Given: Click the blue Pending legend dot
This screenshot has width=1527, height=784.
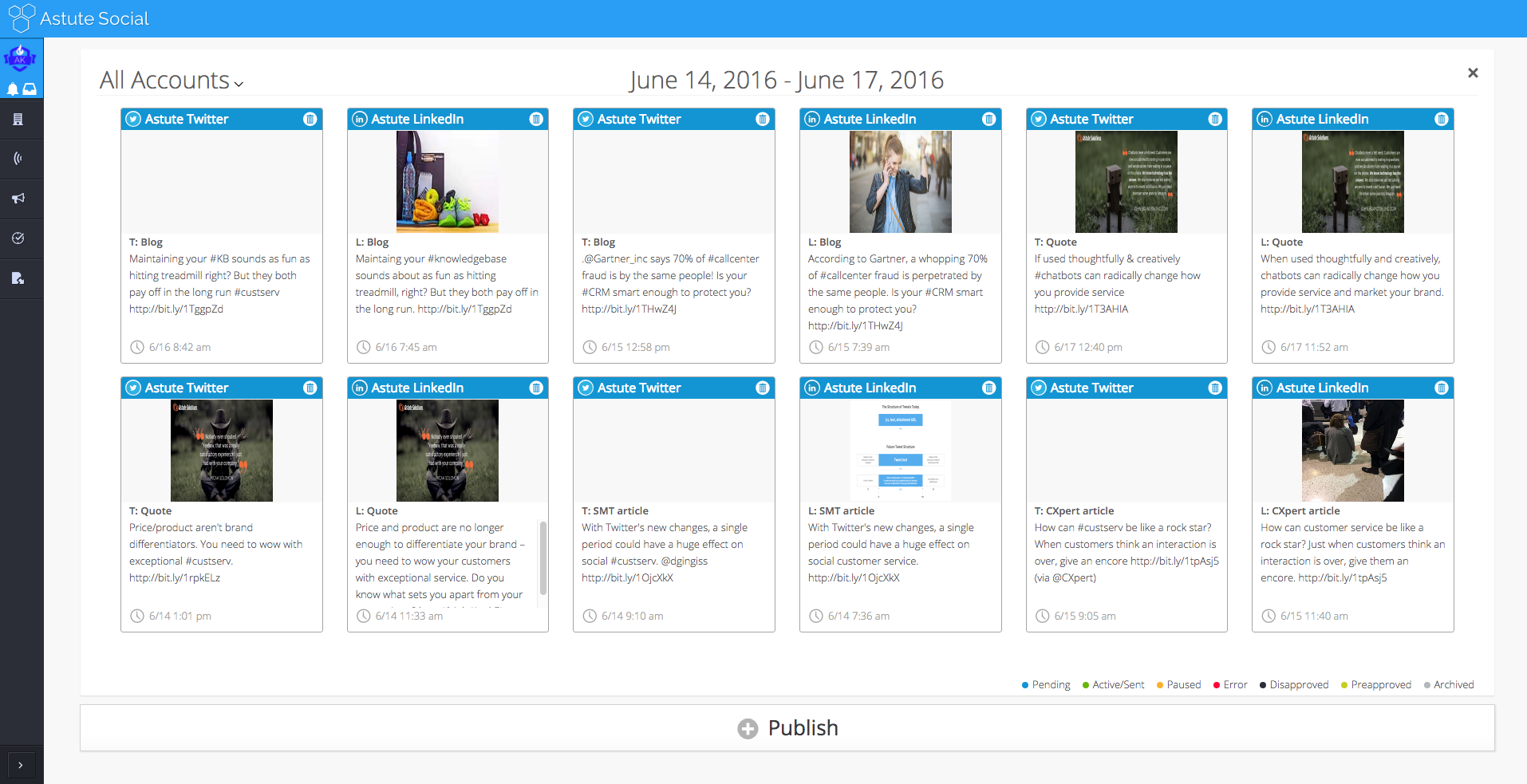Looking at the screenshot, I should [x=1025, y=685].
